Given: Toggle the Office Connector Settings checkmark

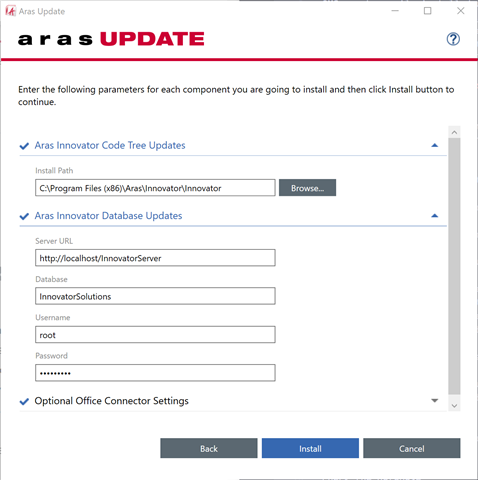Looking at the screenshot, I should click(24, 401).
